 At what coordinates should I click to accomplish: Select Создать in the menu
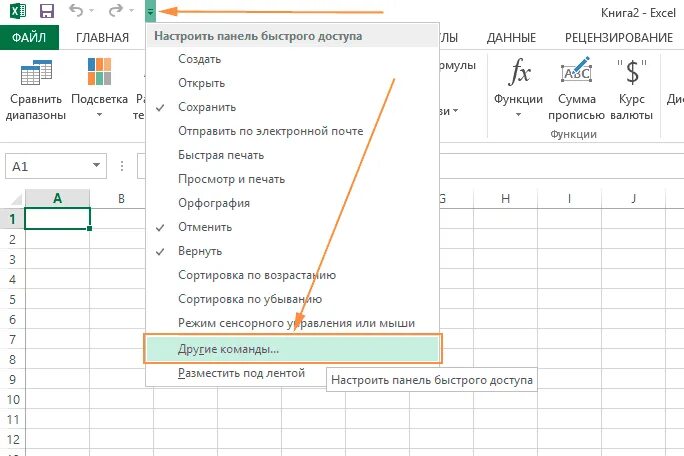292,59
